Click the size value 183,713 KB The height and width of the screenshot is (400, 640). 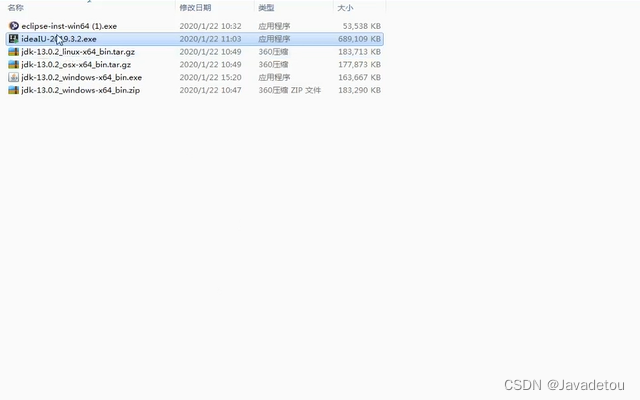point(359,52)
